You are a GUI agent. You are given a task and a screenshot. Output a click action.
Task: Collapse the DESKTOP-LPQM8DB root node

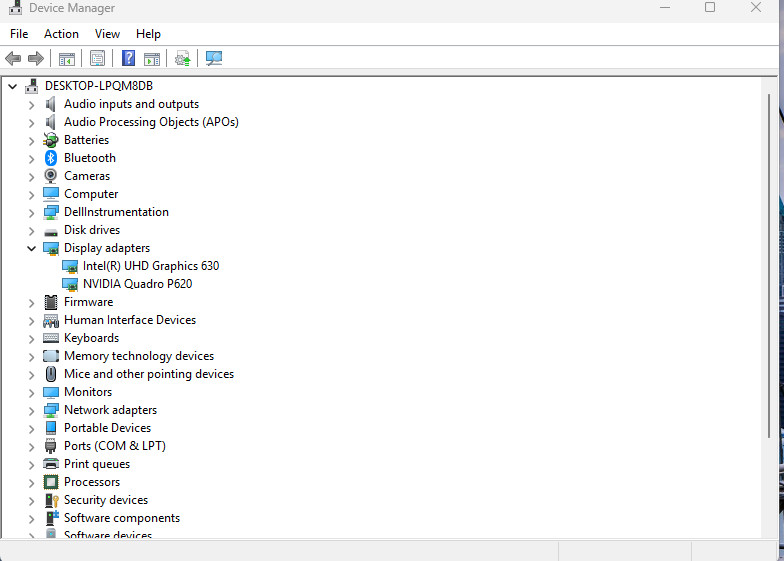(12, 86)
